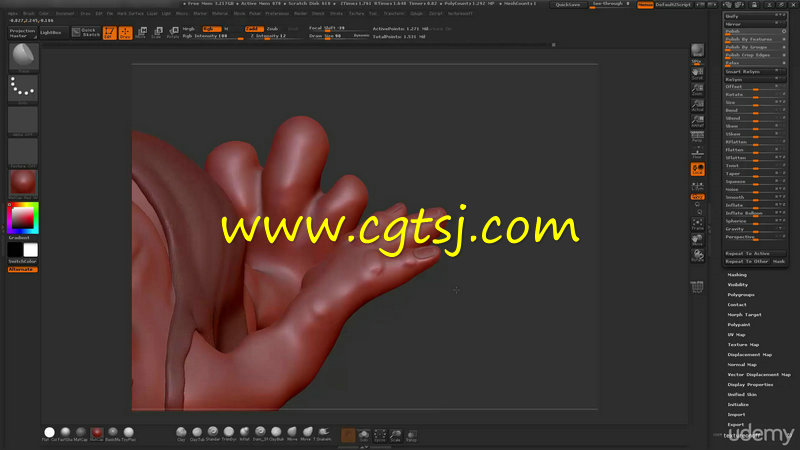The height and width of the screenshot is (450, 800).
Task: Click the BPR render icon on right shelf
Action: point(697,52)
